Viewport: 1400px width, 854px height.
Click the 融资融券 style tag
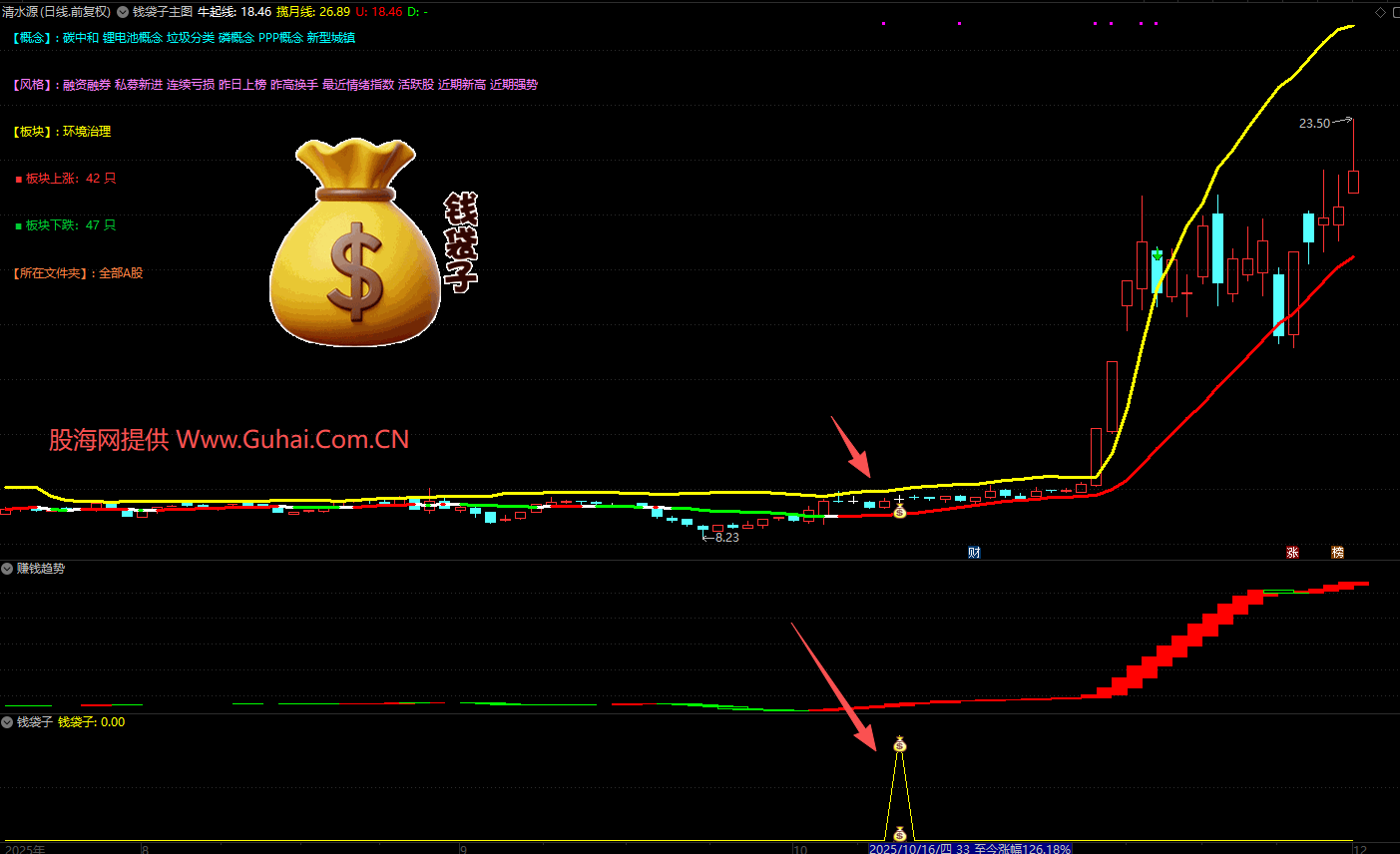(x=87, y=85)
